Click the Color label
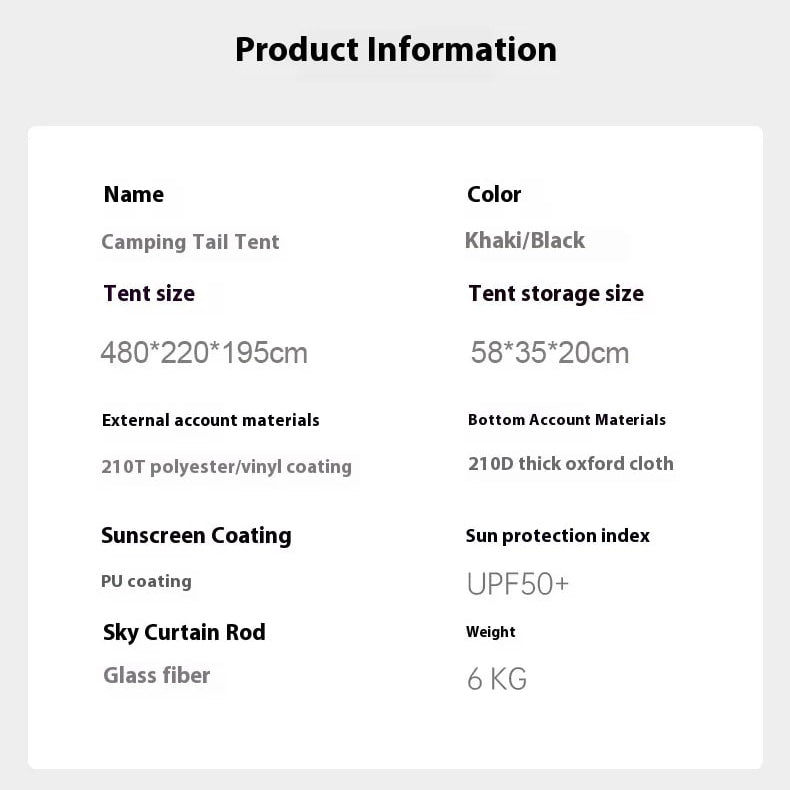The image size is (790, 790). (494, 194)
